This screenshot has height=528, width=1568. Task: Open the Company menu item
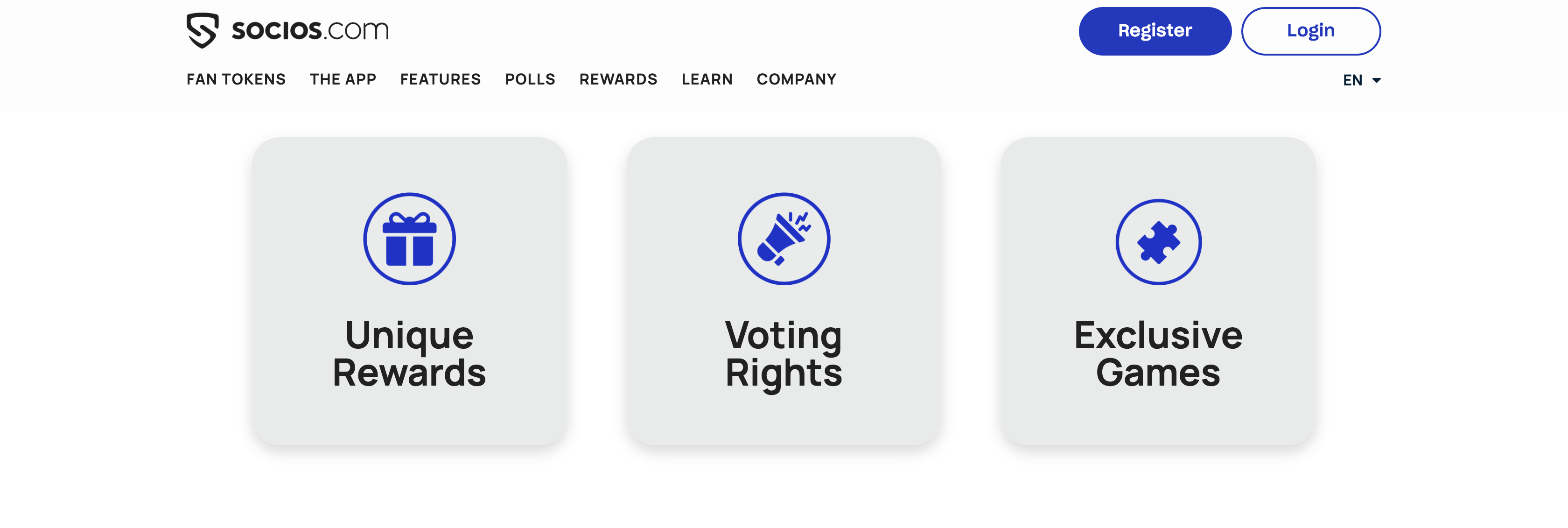796,79
